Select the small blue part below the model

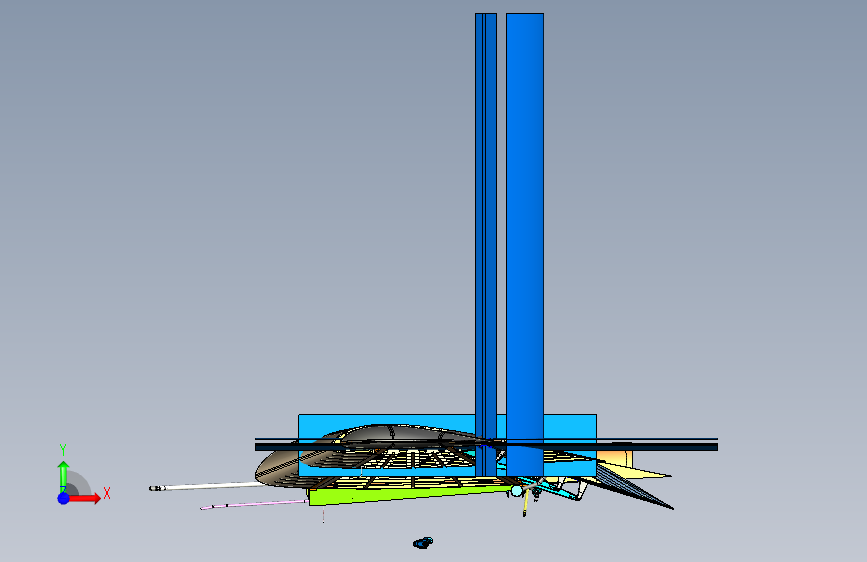(x=423, y=543)
